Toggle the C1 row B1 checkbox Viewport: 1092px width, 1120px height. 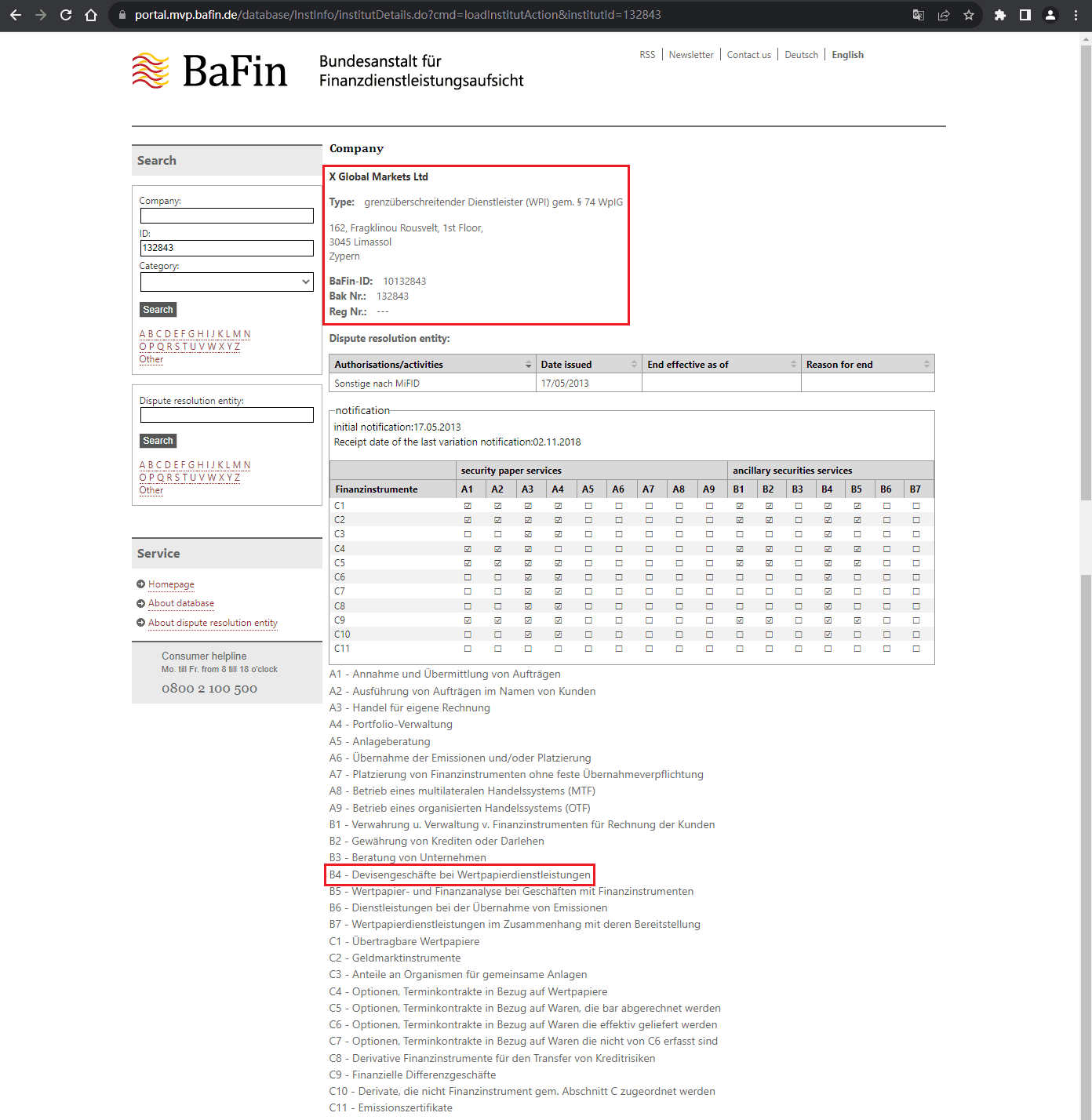tap(740, 506)
